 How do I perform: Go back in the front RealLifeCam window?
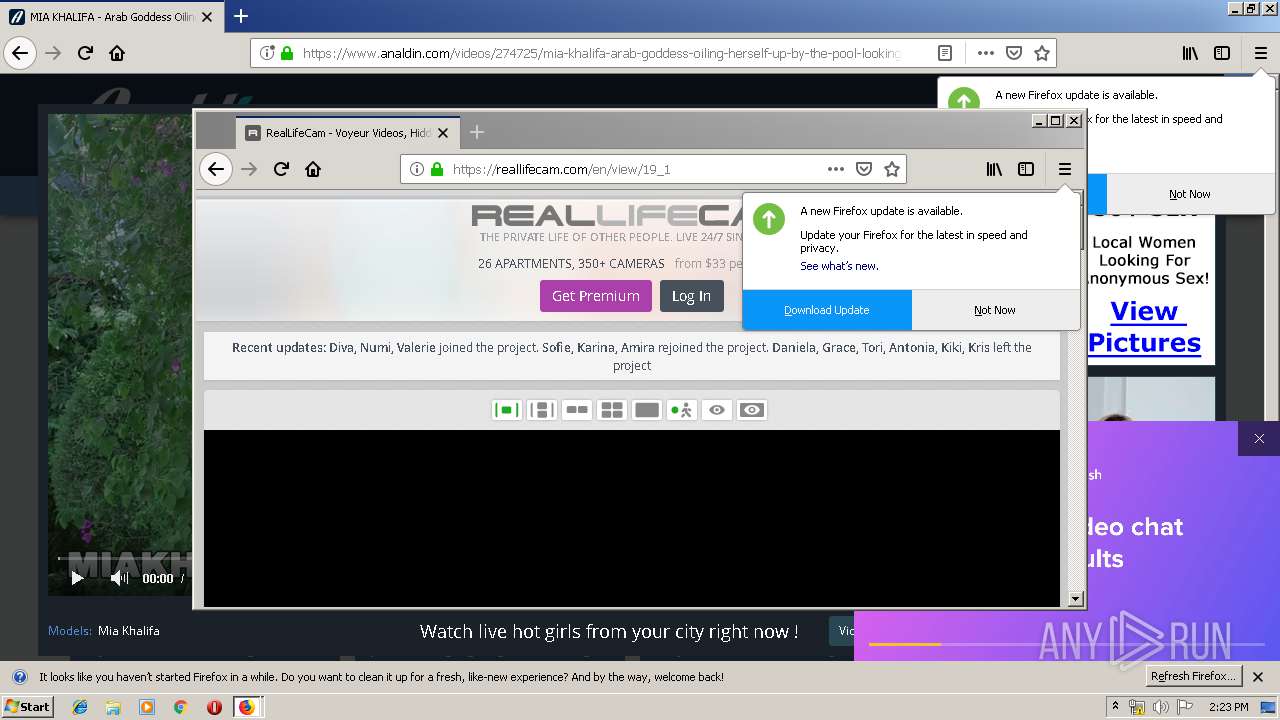216,169
